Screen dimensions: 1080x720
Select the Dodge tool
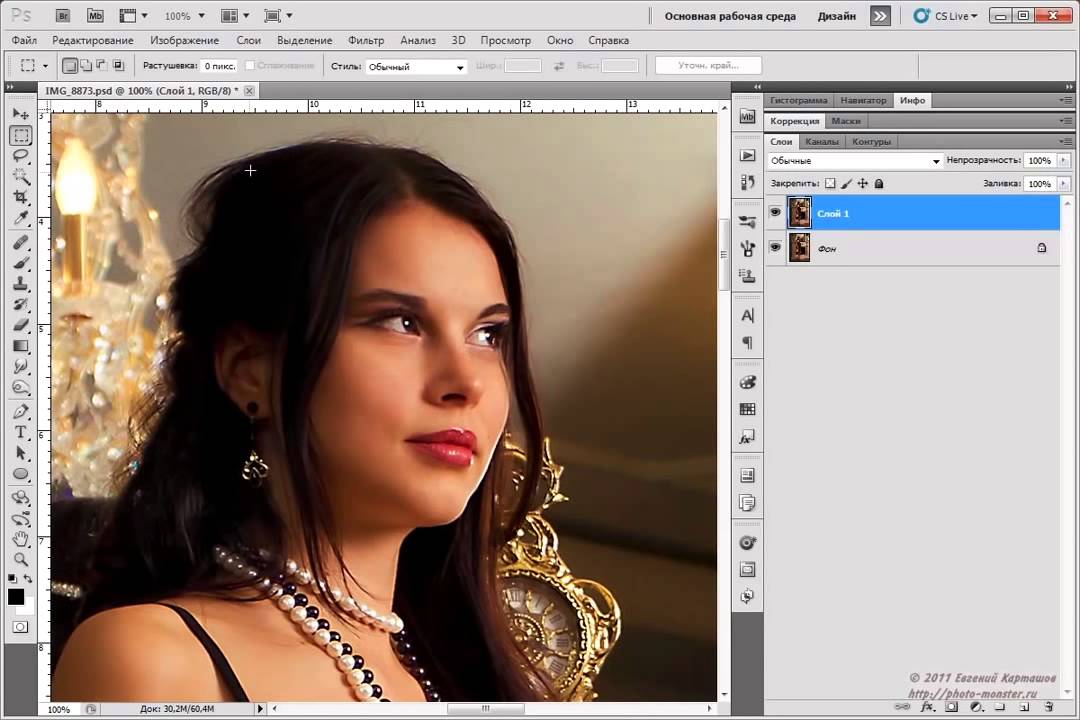(x=21, y=387)
